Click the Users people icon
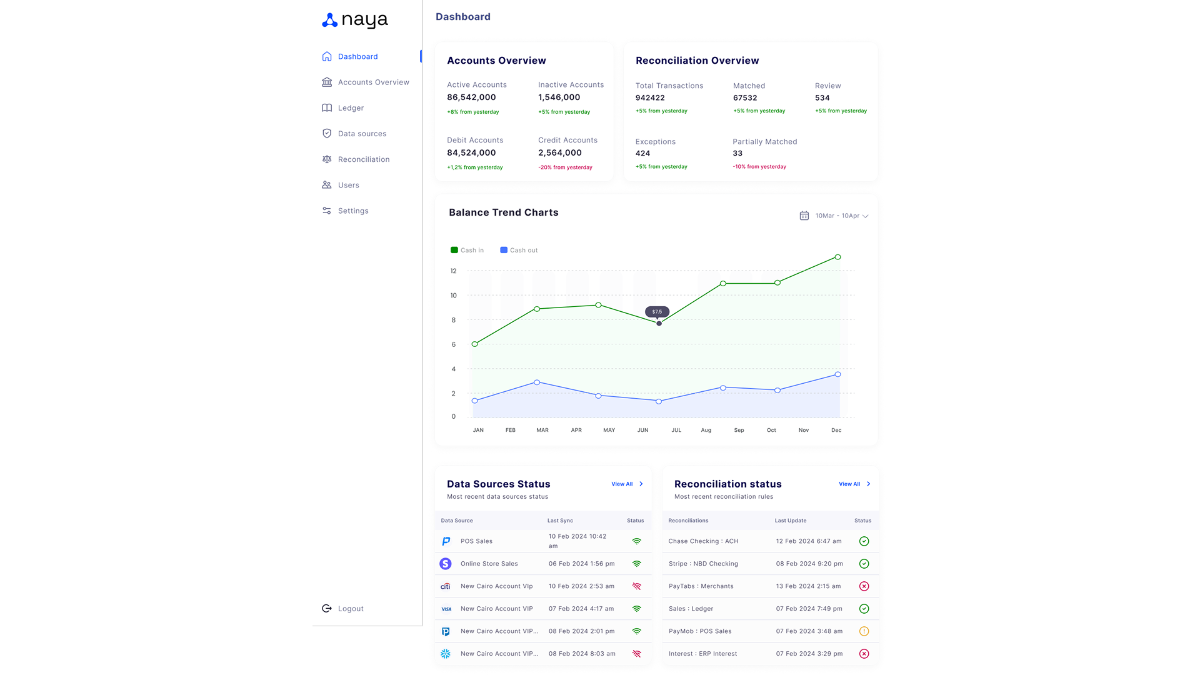 327,185
